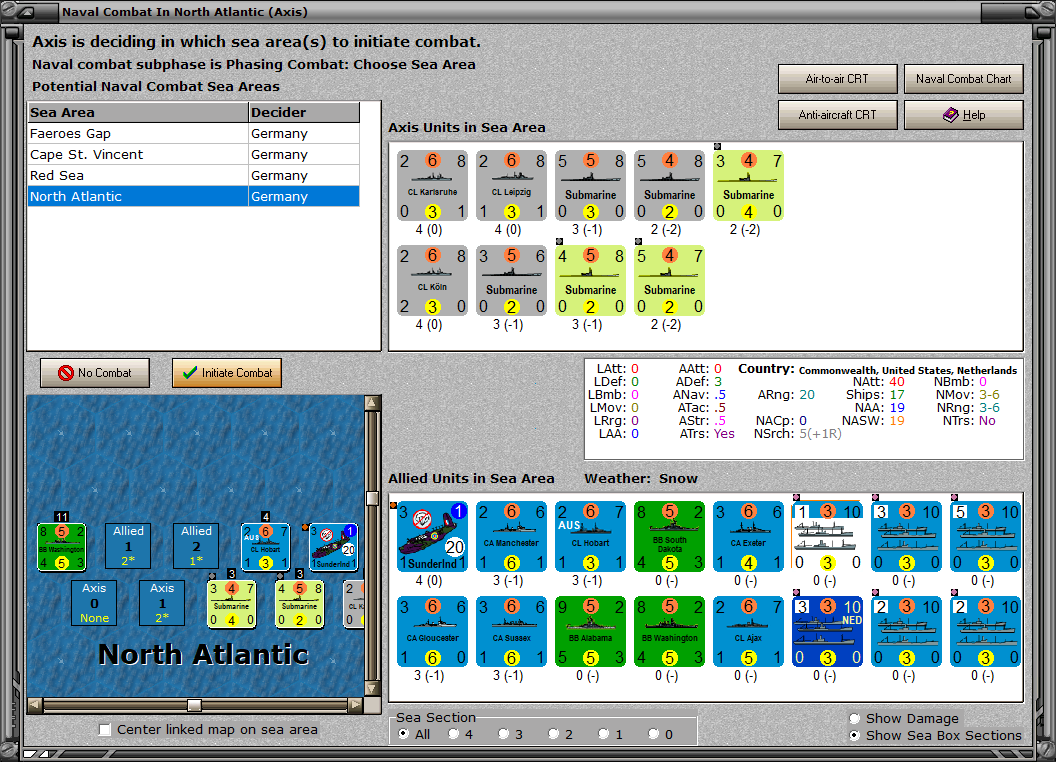Select Sea Section 1 radio button

coord(603,734)
